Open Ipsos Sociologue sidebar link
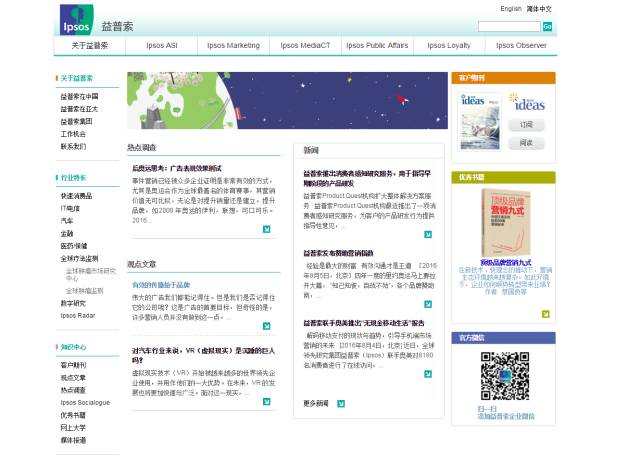Screen dimensions: 640x473 85,402
